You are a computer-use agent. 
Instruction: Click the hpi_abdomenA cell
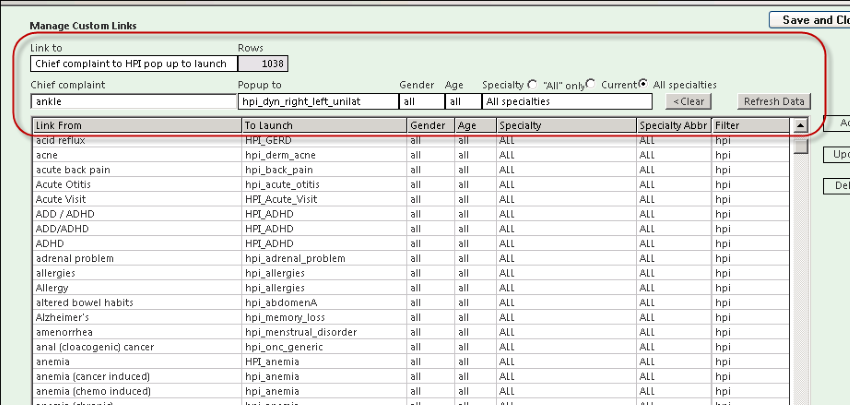(325, 302)
